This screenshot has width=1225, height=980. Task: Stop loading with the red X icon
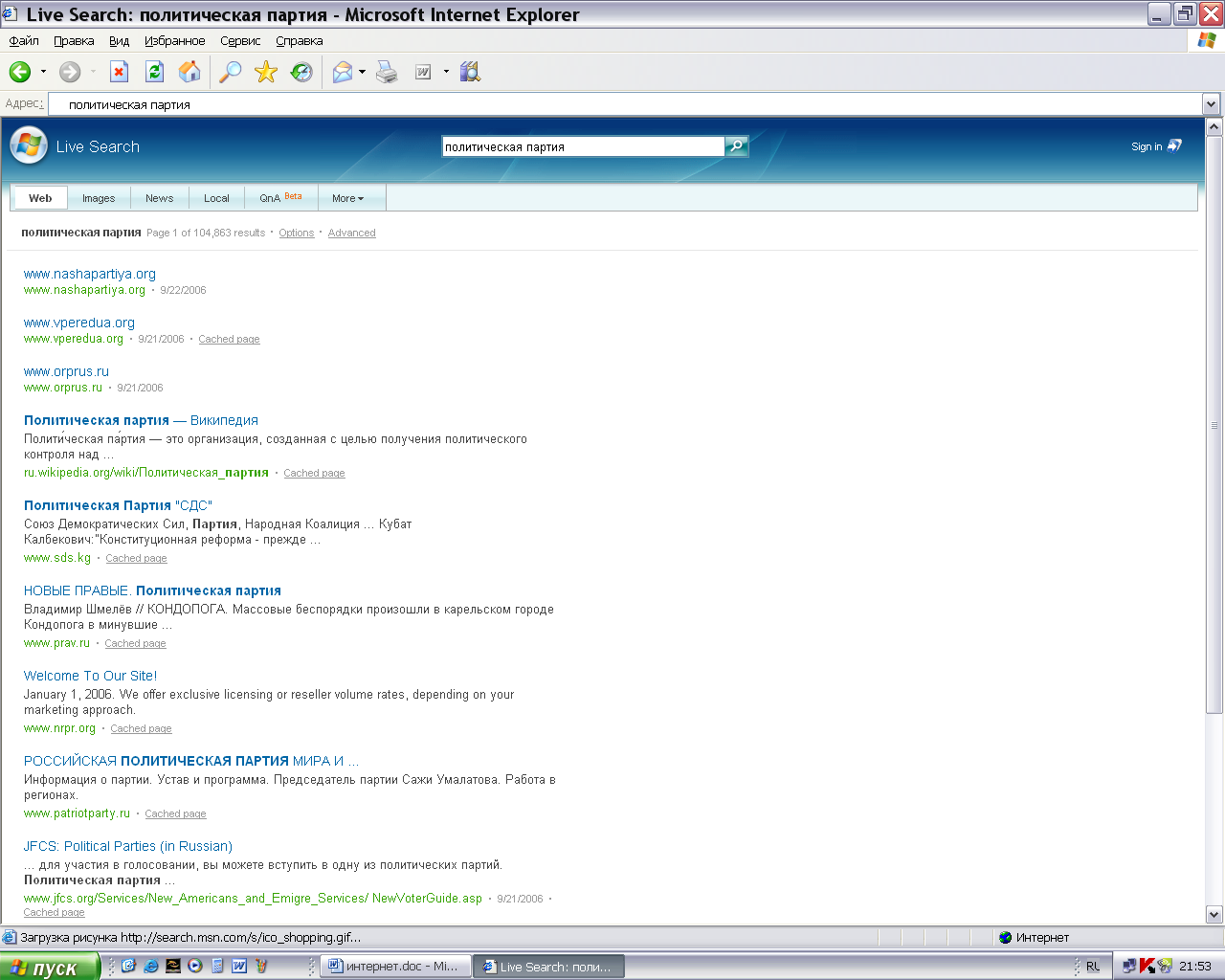(119, 72)
